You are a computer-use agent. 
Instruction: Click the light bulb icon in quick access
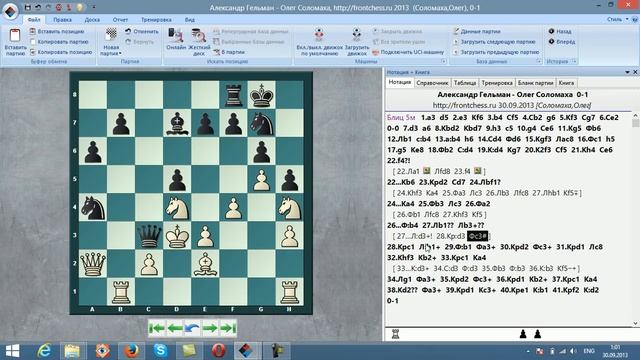(80, 7)
